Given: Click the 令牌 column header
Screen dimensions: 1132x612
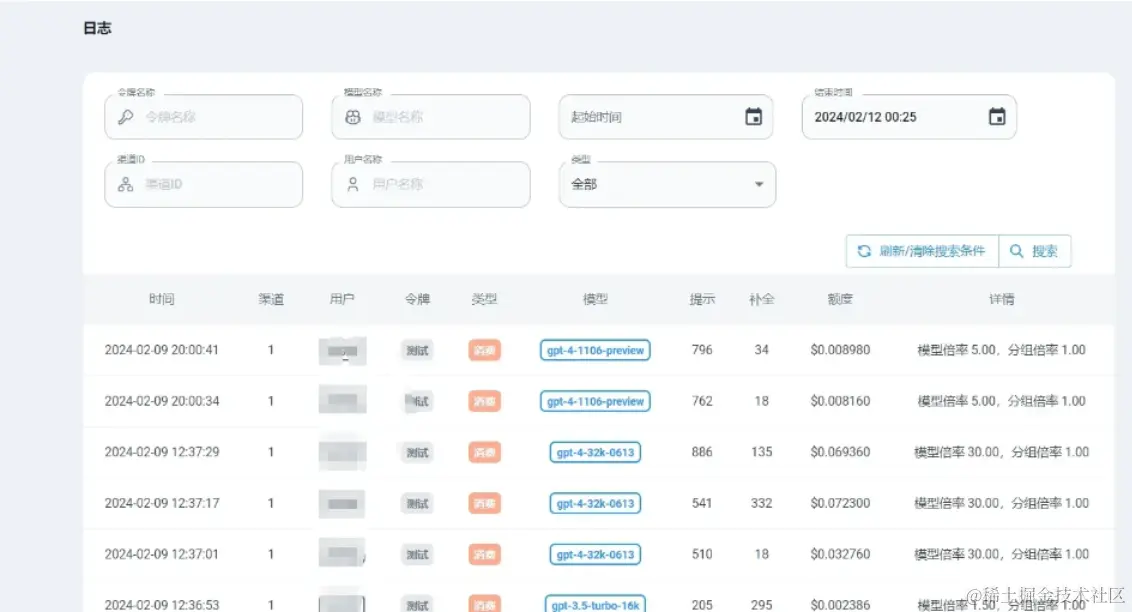Looking at the screenshot, I should (417, 299).
